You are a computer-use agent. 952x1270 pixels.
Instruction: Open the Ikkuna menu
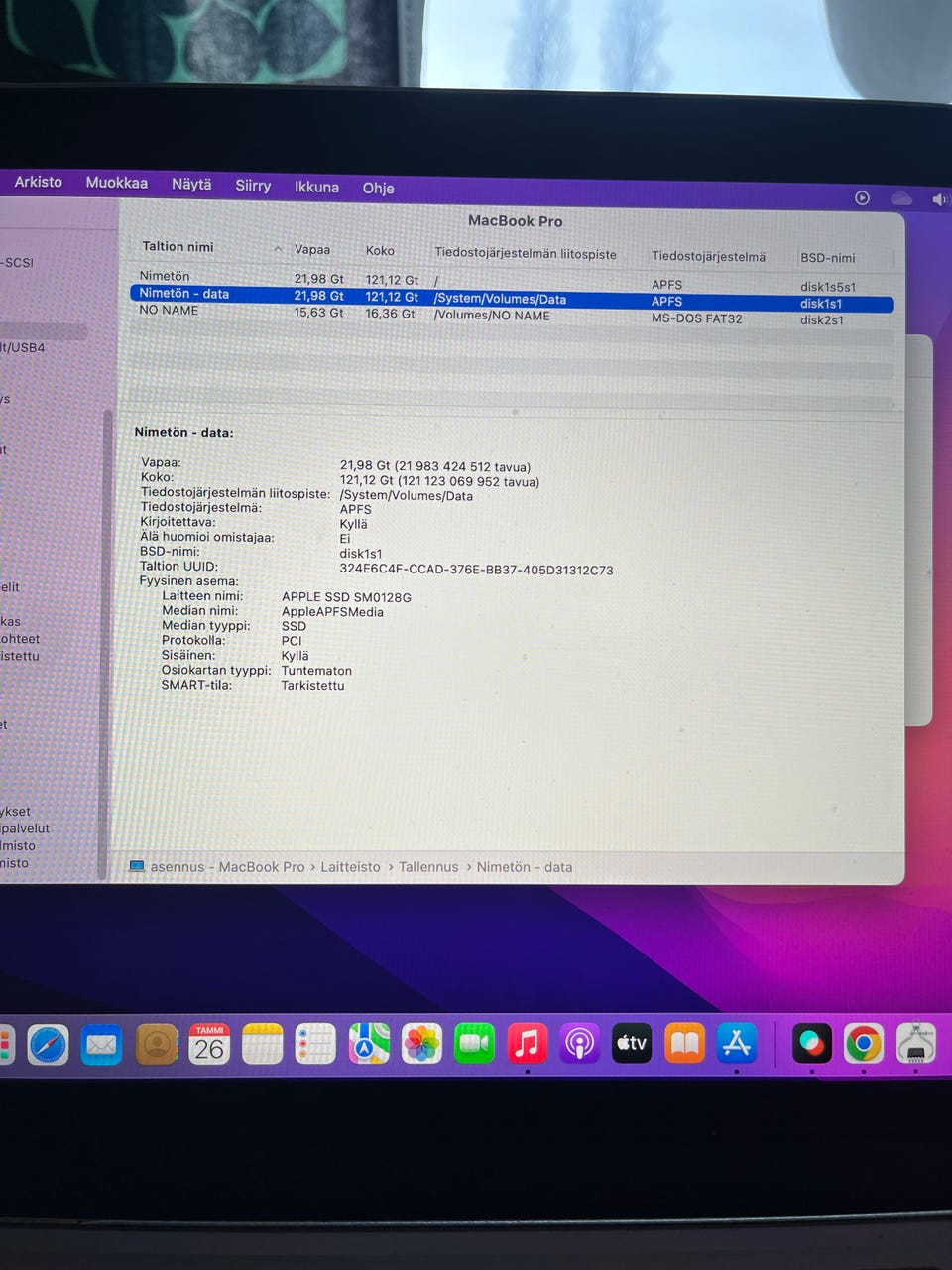click(x=316, y=187)
